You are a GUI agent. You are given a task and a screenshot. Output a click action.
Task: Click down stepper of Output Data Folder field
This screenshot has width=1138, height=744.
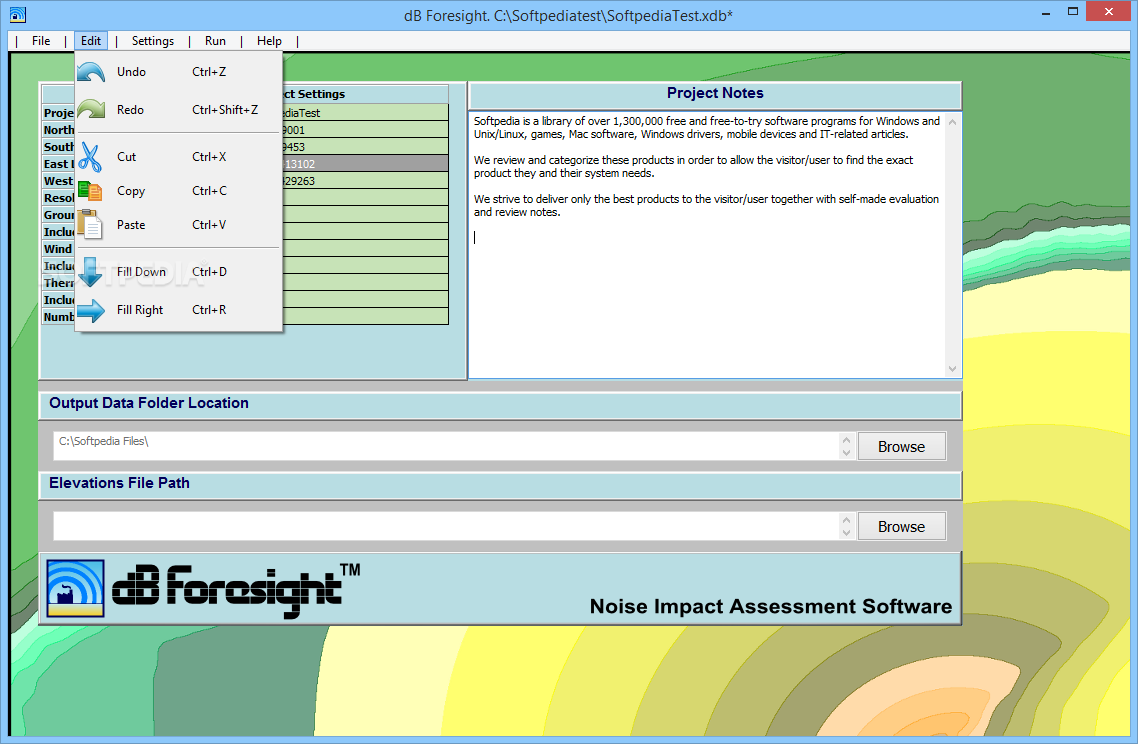pyautogui.click(x=846, y=453)
